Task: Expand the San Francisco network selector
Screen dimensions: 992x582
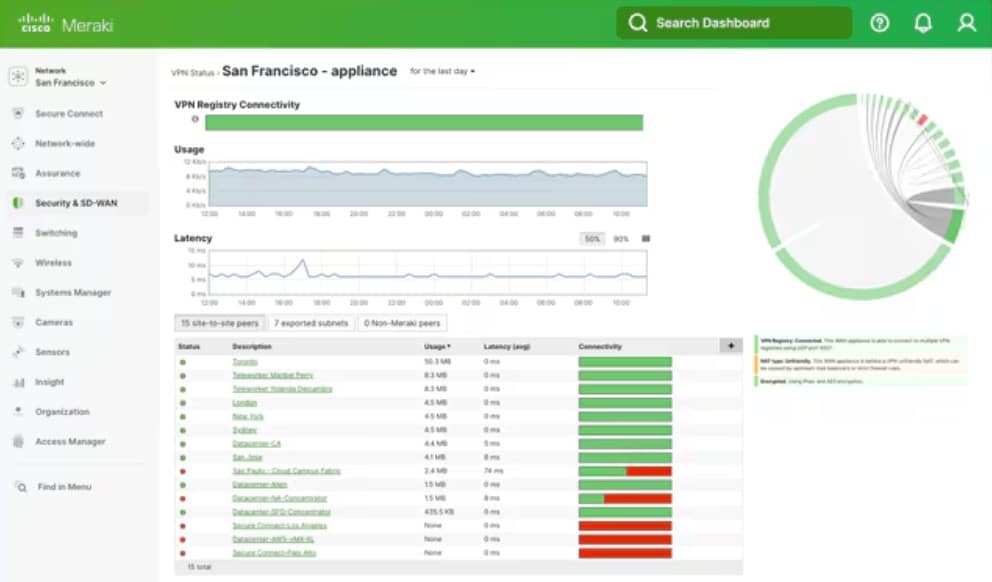Action: [71, 83]
